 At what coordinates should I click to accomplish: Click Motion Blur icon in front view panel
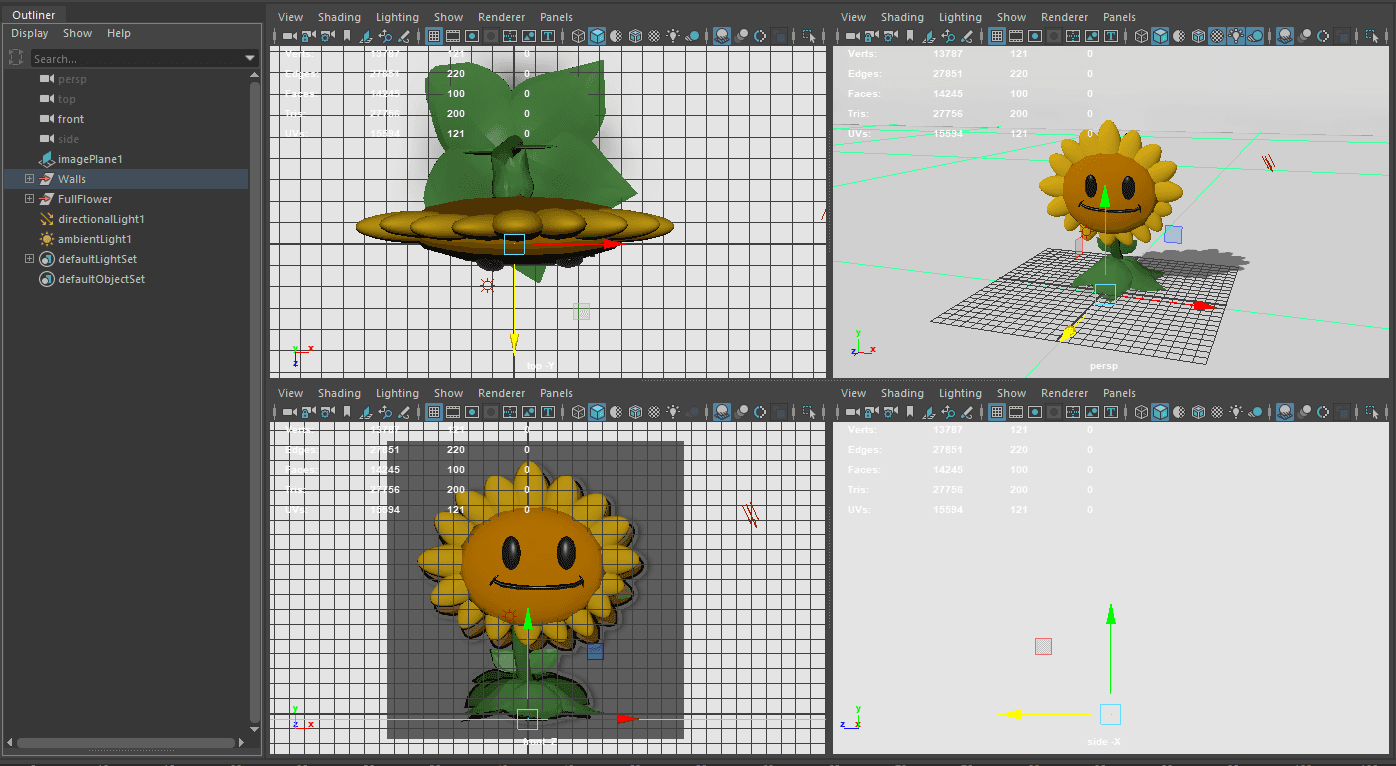click(741, 411)
